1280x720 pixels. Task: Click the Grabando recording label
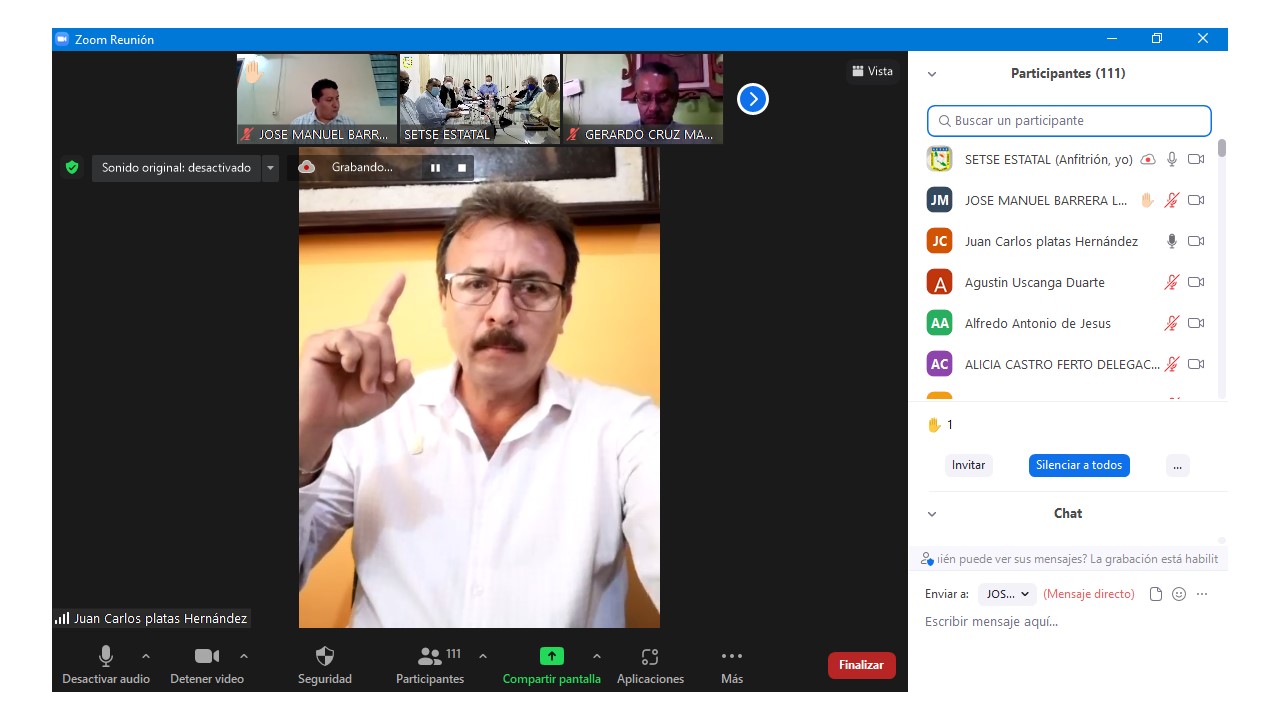[x=362, y=168]
